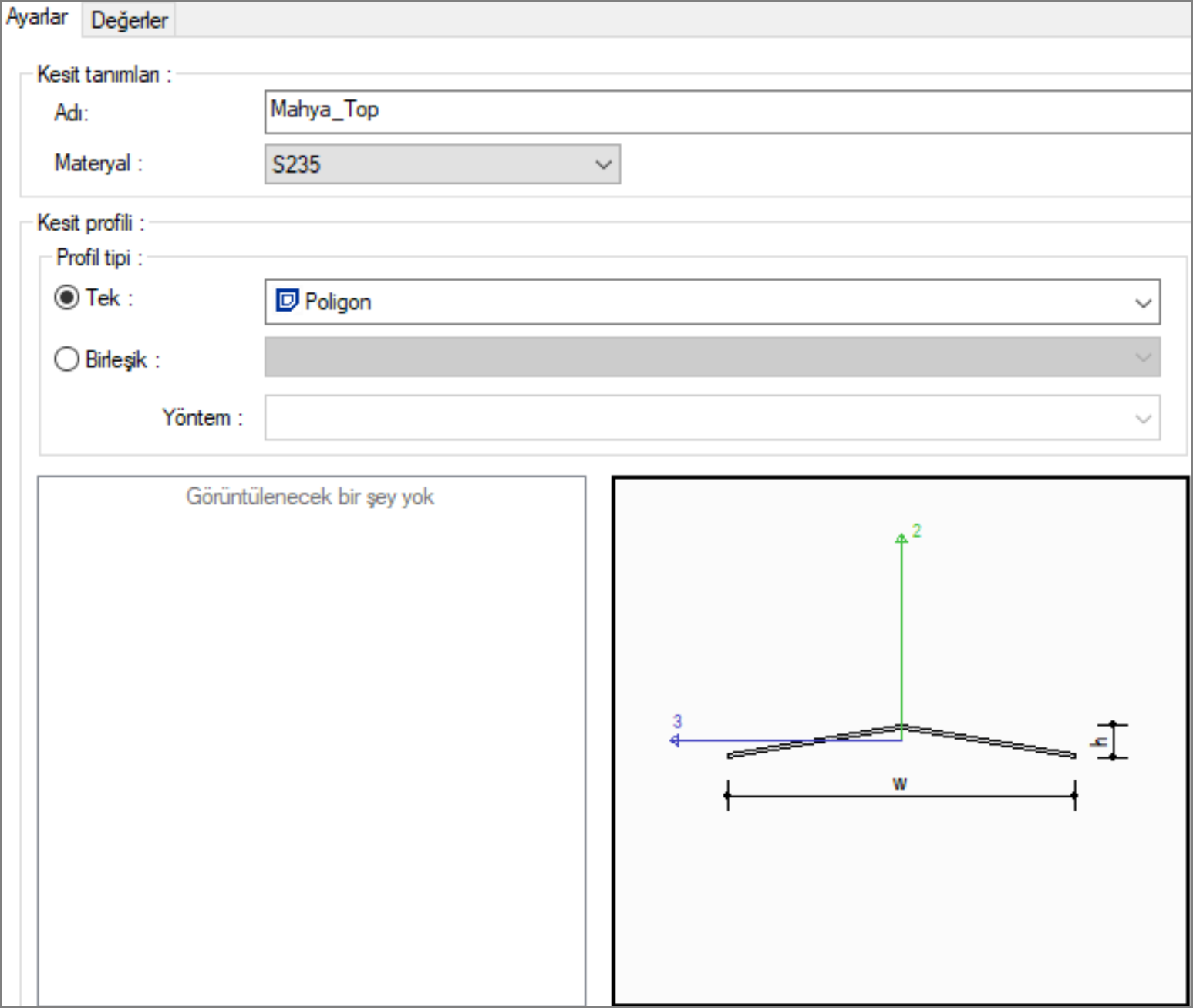Expand the Poligon profile type chevron
1193x1008 pixels.
[1143, 302]
